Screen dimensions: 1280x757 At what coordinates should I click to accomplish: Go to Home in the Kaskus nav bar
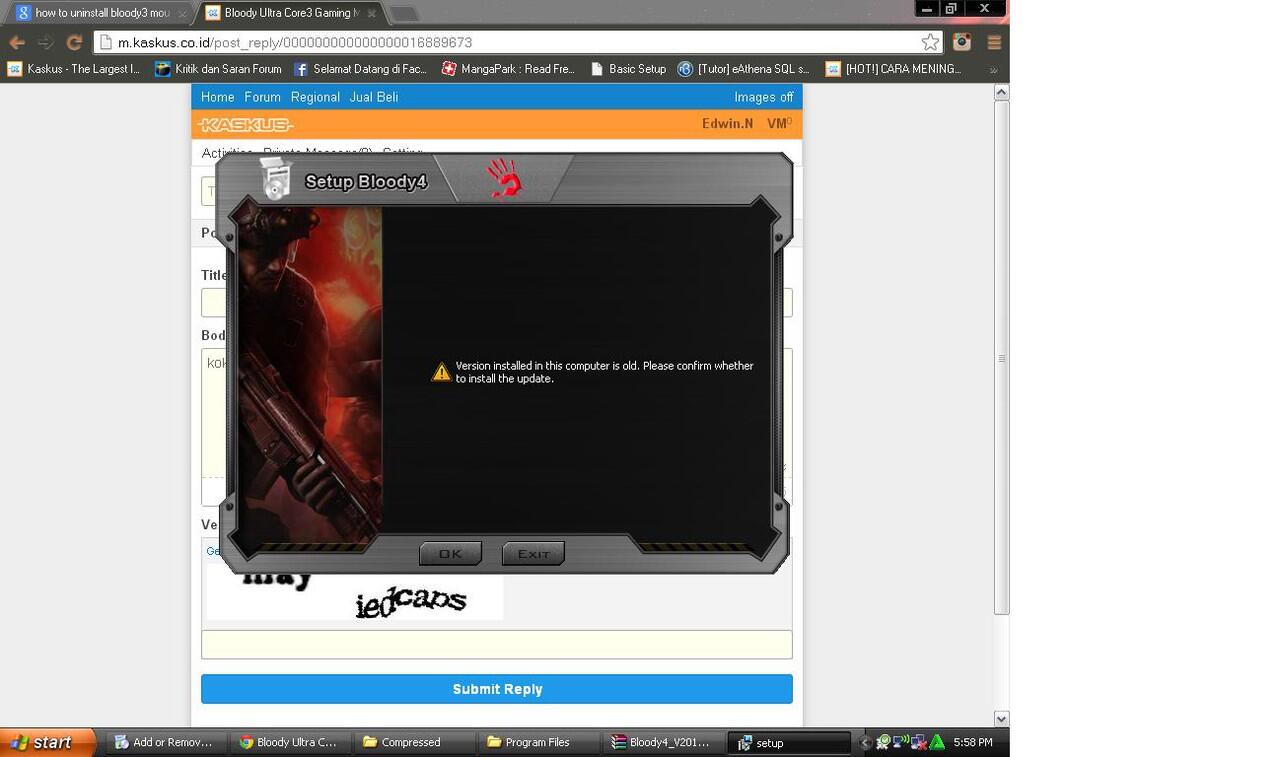[x=217, y=97]
